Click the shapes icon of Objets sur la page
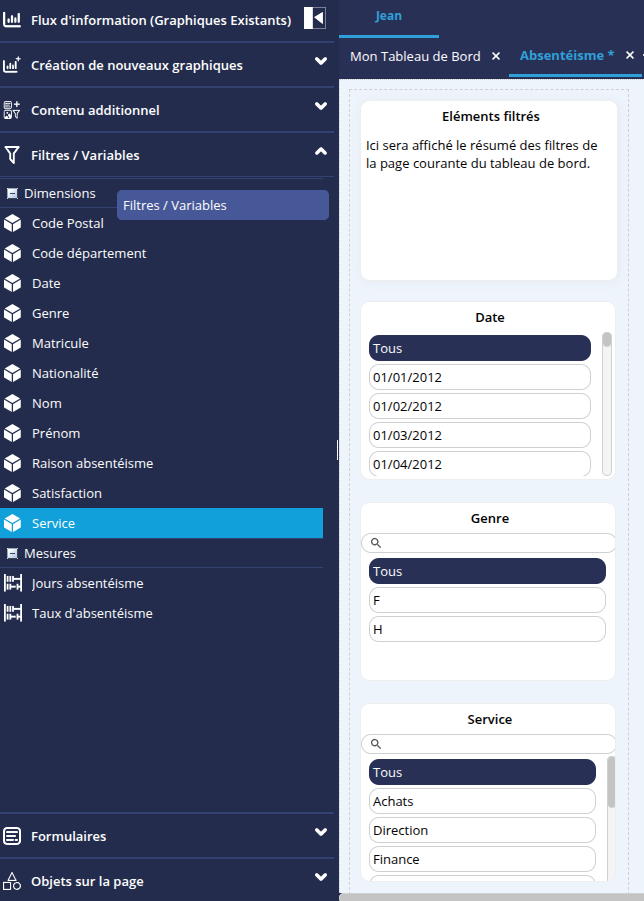Screen dimensions: 644x901 12,881
